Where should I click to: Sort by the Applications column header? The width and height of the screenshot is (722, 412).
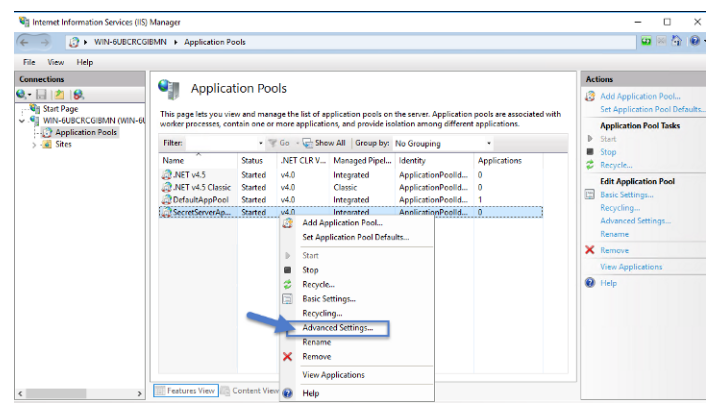point(508,161)
